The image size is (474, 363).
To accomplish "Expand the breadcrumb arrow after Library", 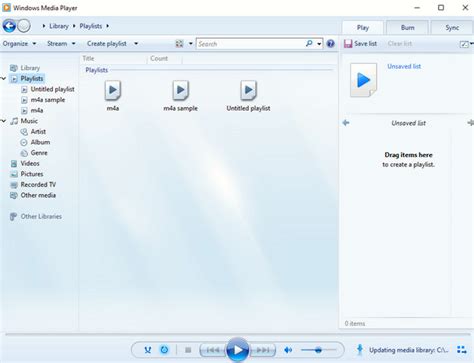I will tap(74, 26).
